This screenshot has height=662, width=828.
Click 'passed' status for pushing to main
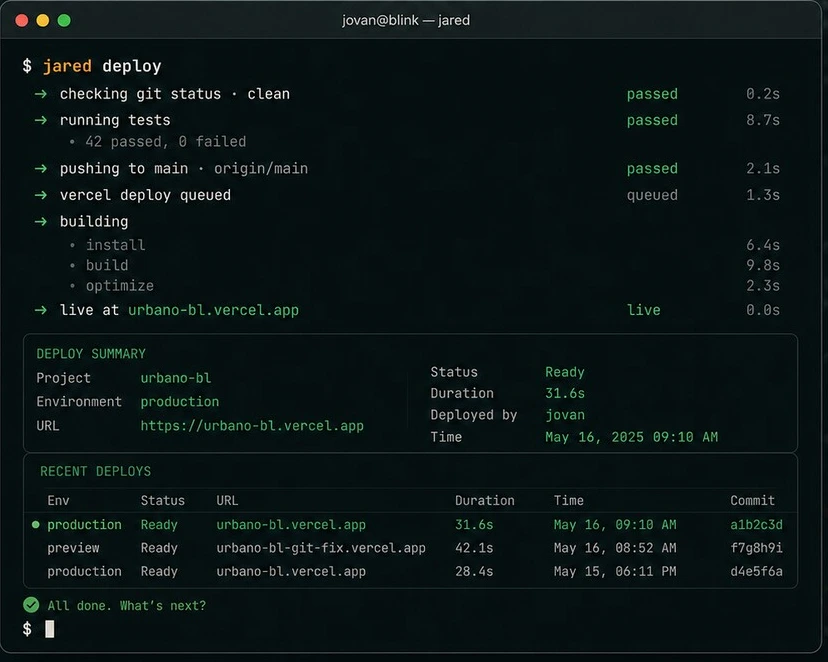point(652,168)
